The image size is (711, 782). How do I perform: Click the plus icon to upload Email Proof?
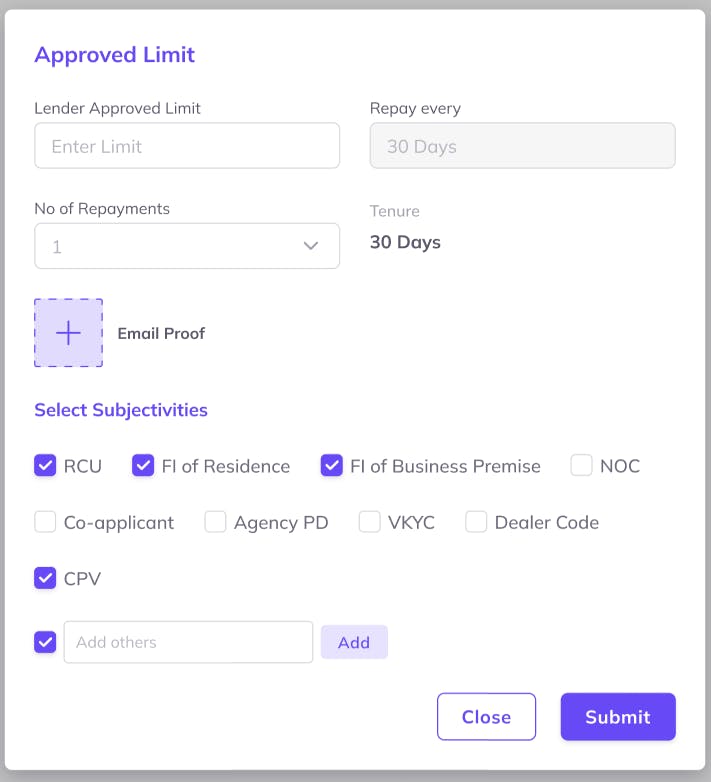(x=68, y=333)
